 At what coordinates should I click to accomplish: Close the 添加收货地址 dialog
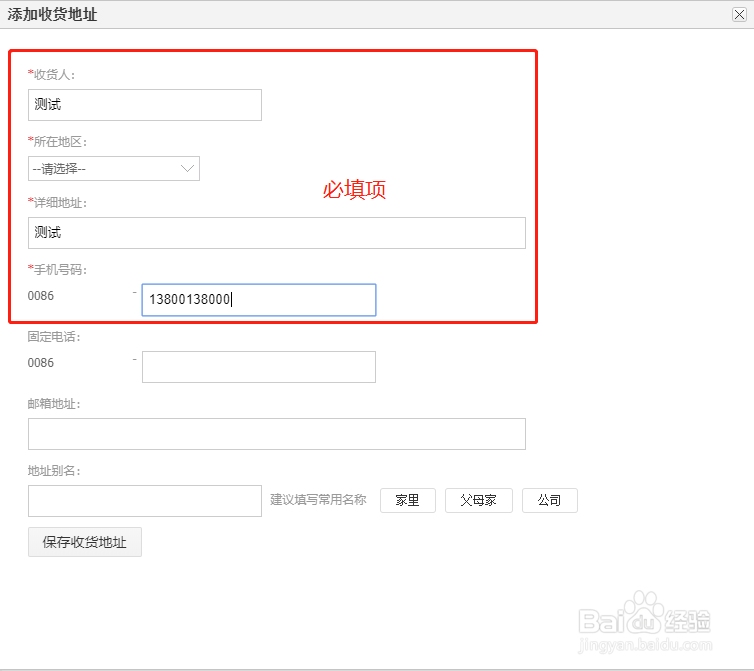[739, 14]
